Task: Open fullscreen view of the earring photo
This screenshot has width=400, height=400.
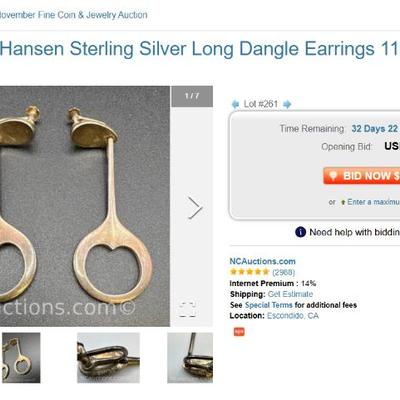Action: [187, 309]
